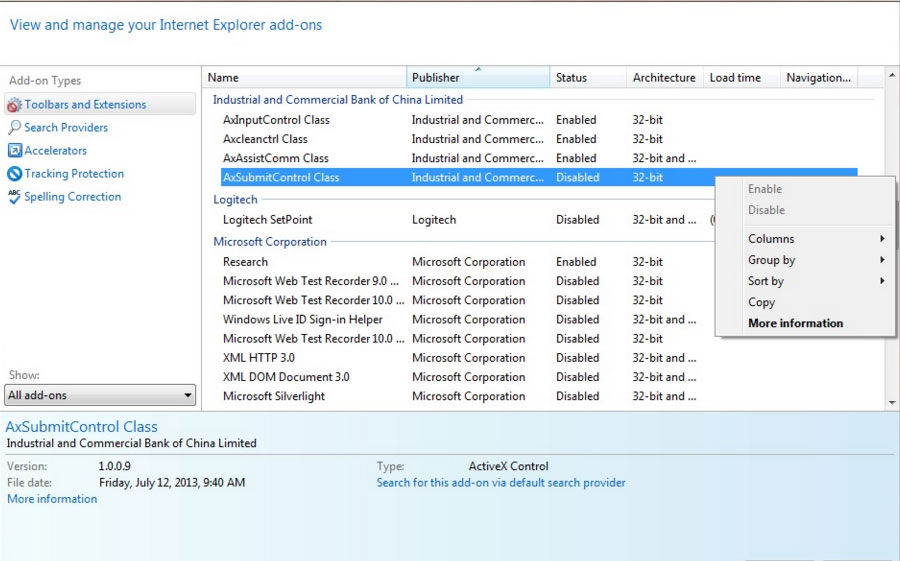Click the Spelling Correction ABC icon
This screenshot has width=900, height=561.
pos(14,196)
